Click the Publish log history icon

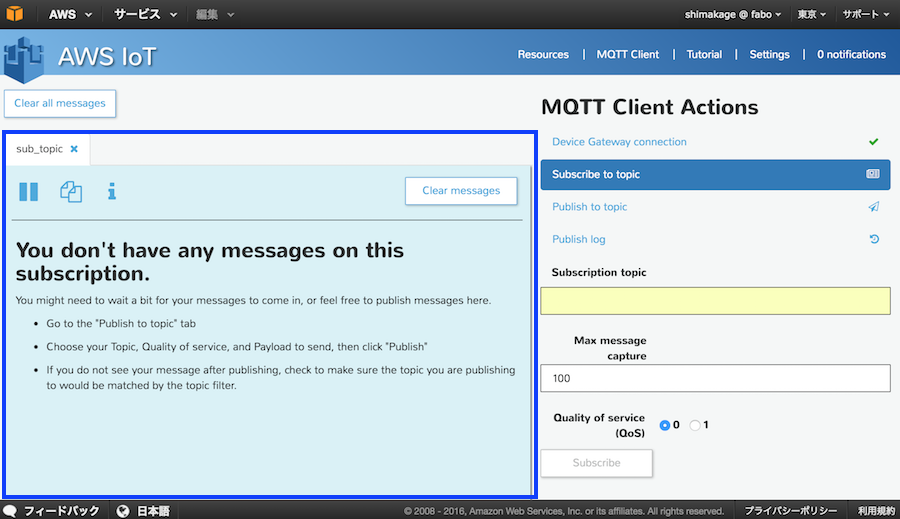pyautogui.click(x=873, y=240)
